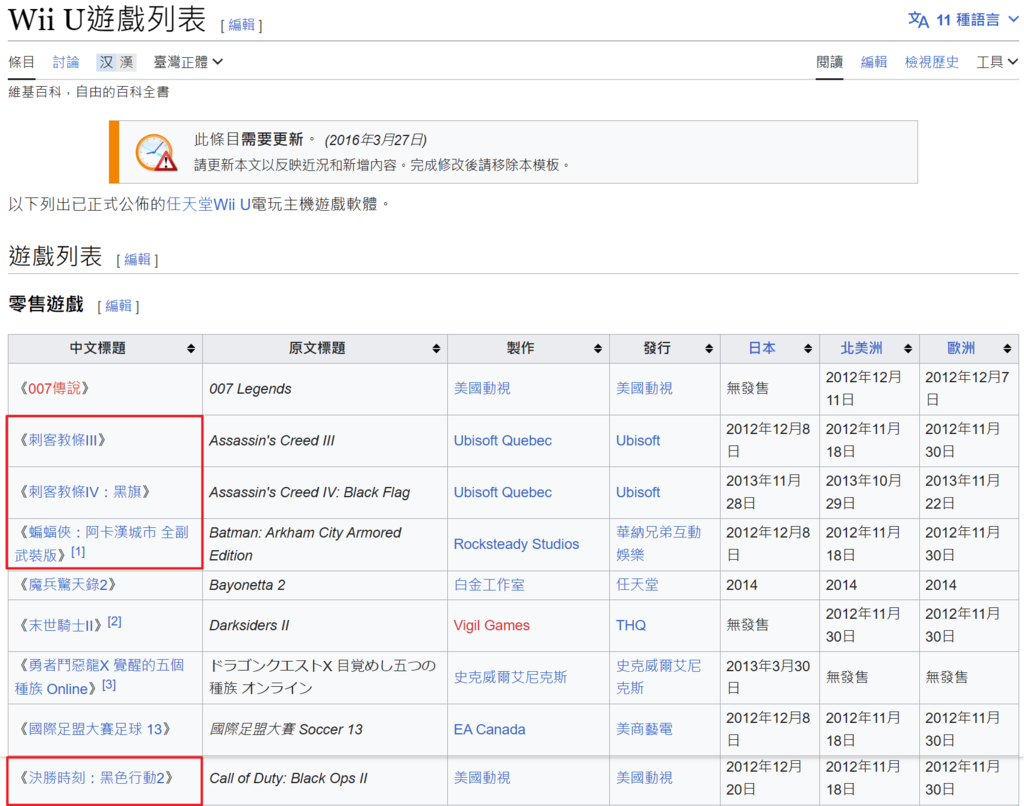Open 美國動視 publisher link in Black Ops II row
1024x806 pixels.
pos(644,778)
